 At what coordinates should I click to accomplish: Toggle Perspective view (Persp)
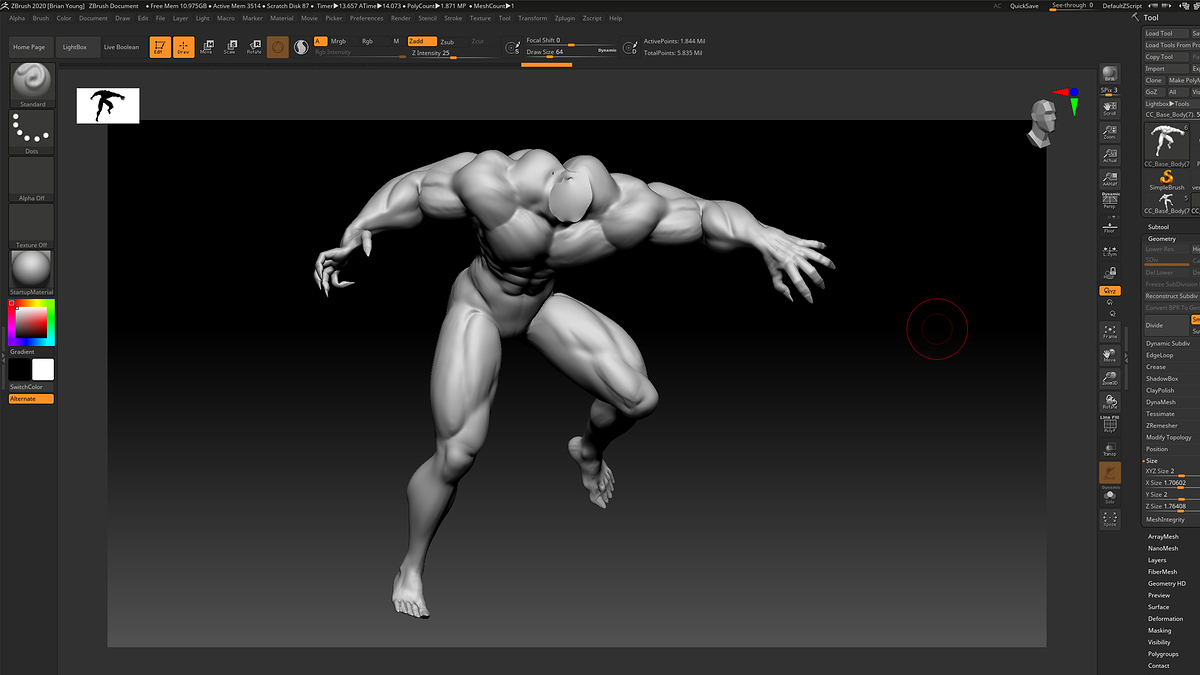pyautogui.click(x=1110, y=202)
